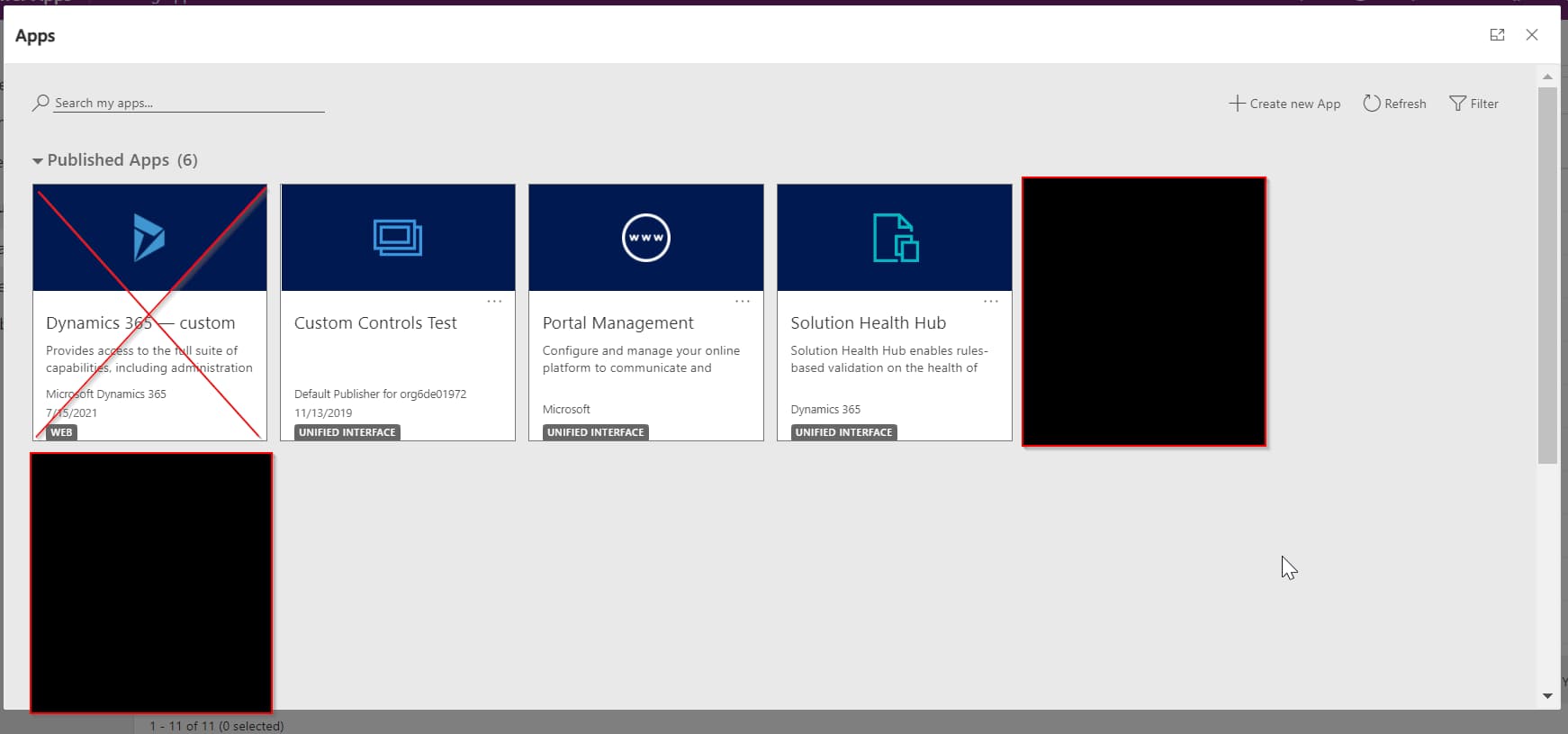Open the Dynamics 365 custom app tile
The height and width of the screenshot is (734, 1568).
149,313
